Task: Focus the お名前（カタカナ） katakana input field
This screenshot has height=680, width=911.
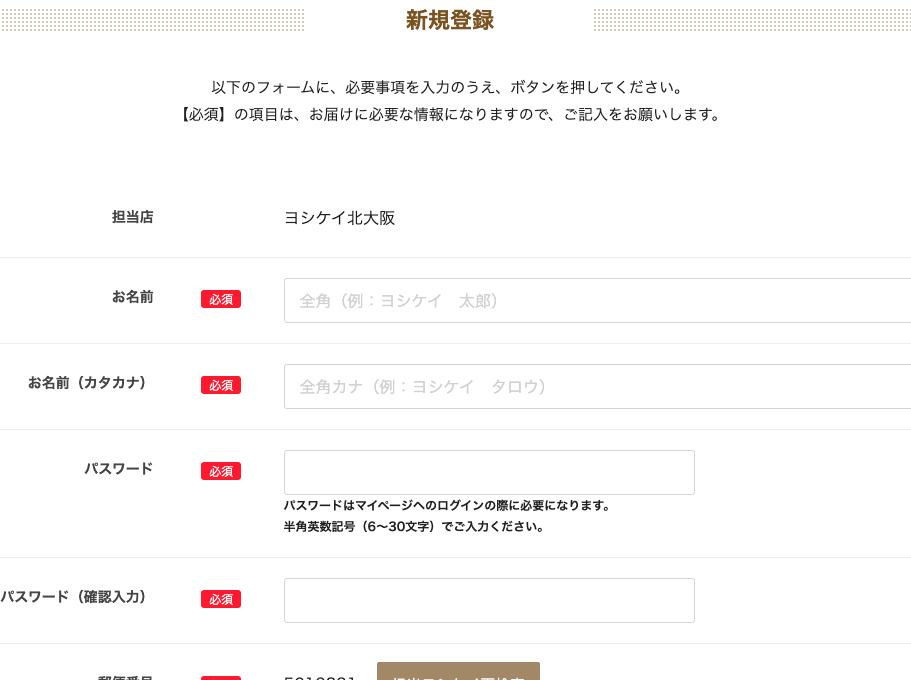Action: click(597, 386)
